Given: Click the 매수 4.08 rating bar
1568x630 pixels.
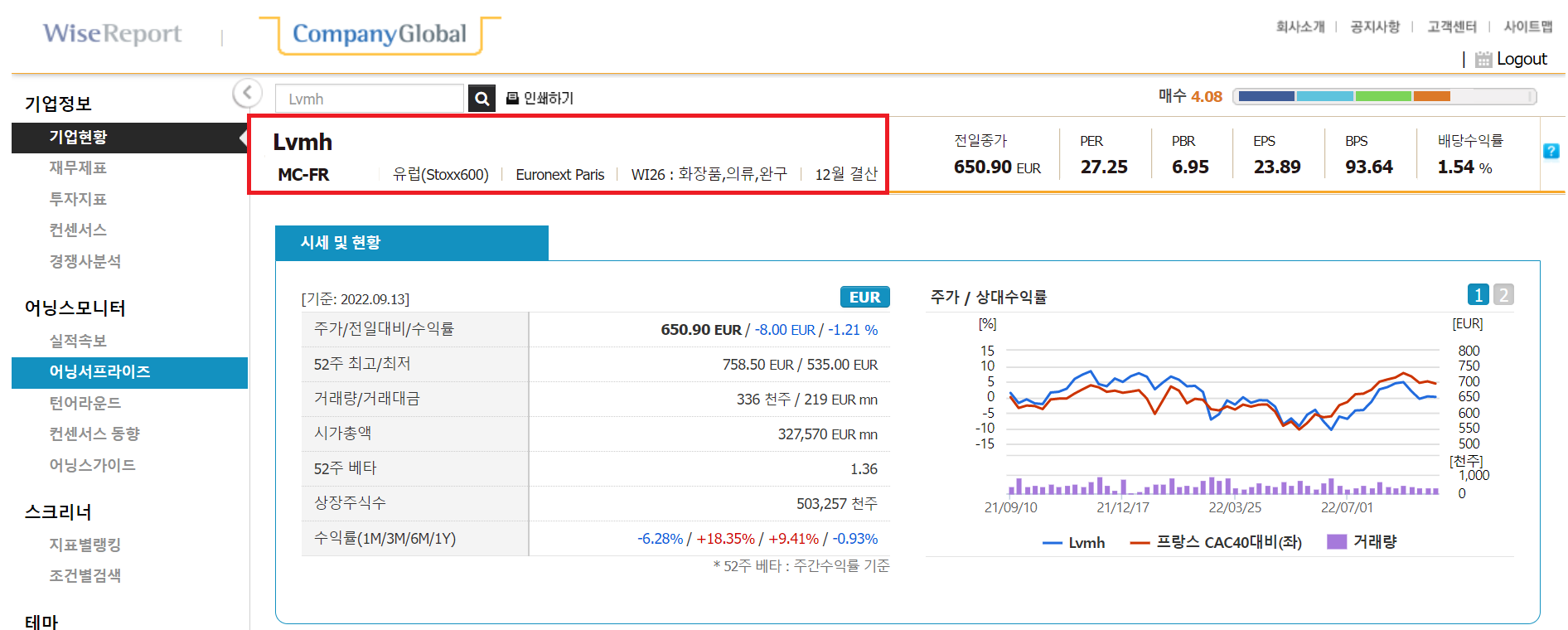Looking at the screenshot, I should pyautogui.click(x=1384, y=96).
